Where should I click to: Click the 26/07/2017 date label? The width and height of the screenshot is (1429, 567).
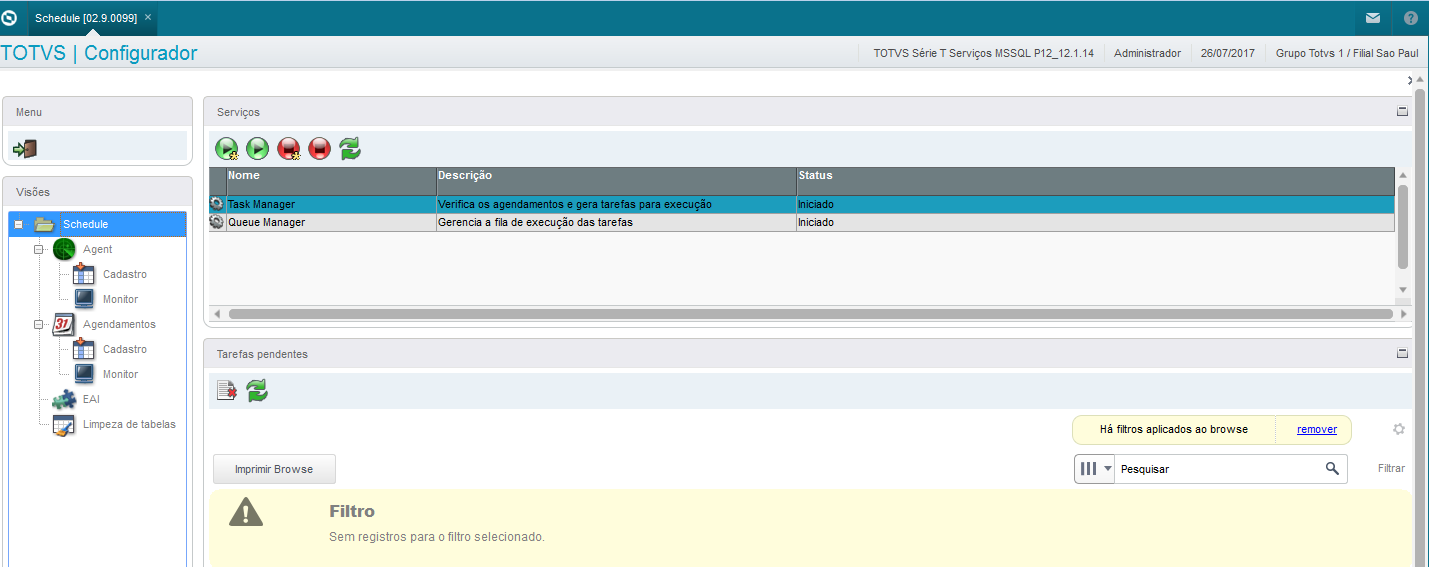point(1228,53)
